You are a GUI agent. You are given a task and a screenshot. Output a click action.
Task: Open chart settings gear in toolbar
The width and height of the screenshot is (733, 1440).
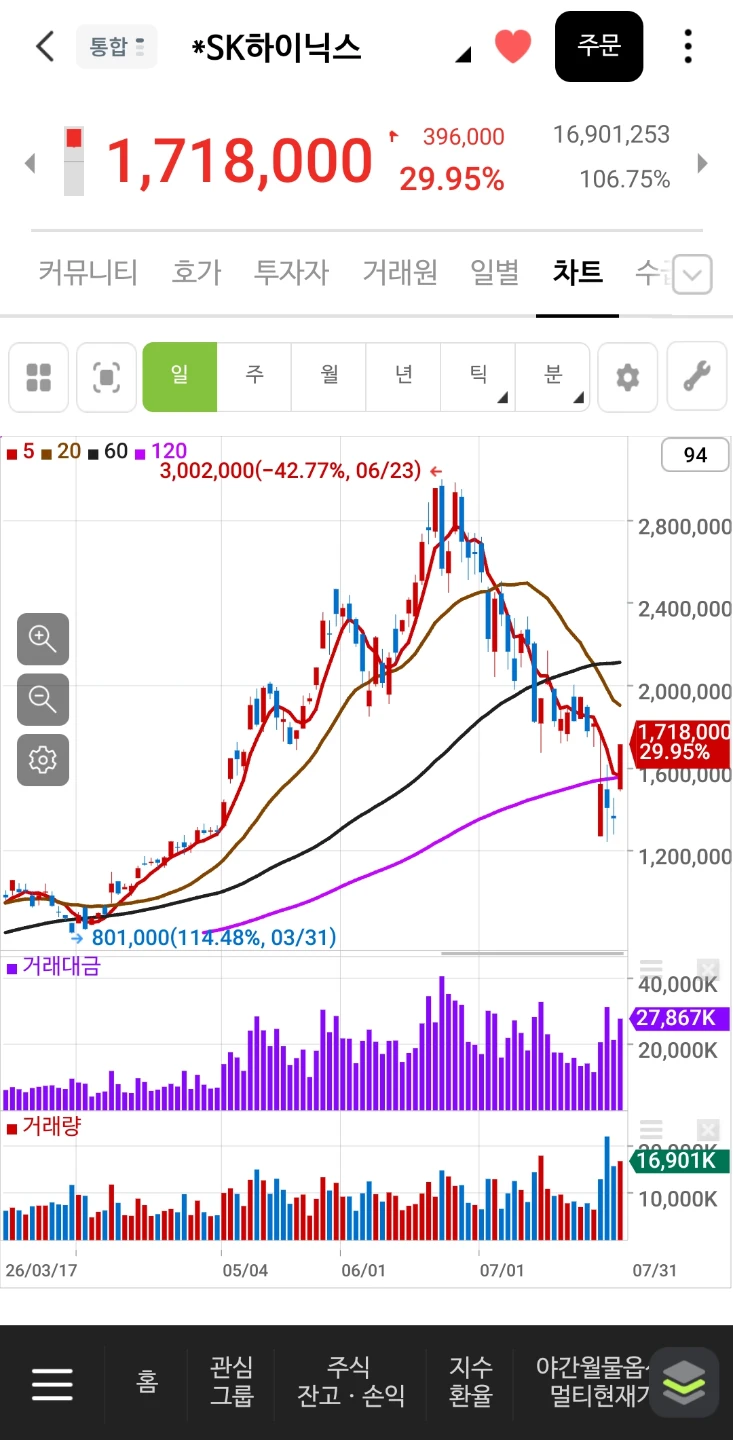[x=627, y=377]
